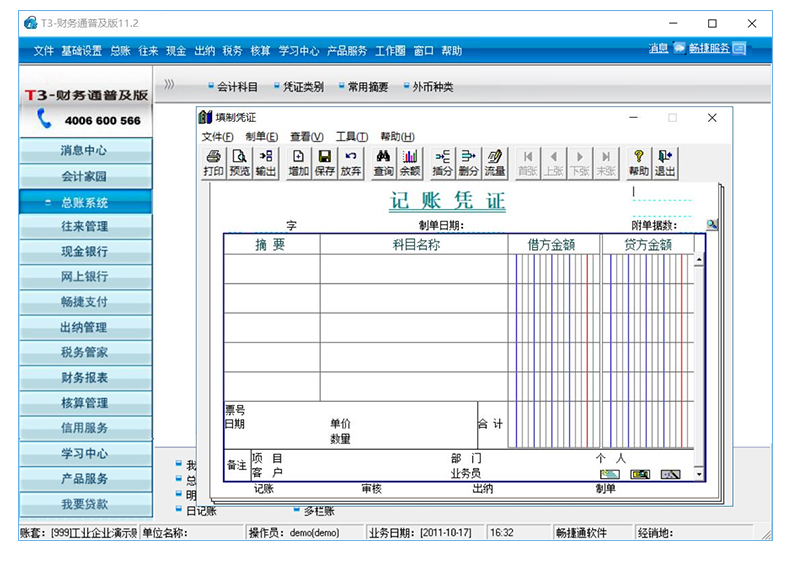This screenshot has width=790, height=563.
Task: Expand the >>> chevron beside 会计科目
Action: click(170, 85)
